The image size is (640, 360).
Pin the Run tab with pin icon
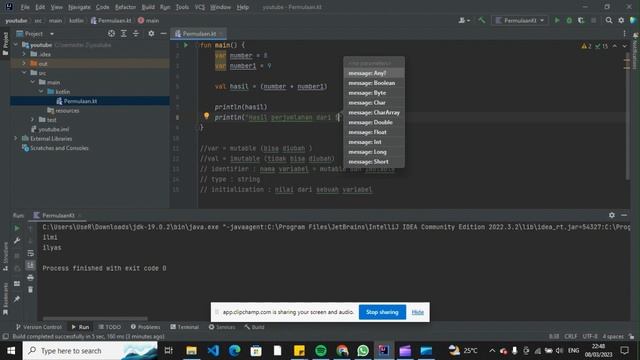17,299
